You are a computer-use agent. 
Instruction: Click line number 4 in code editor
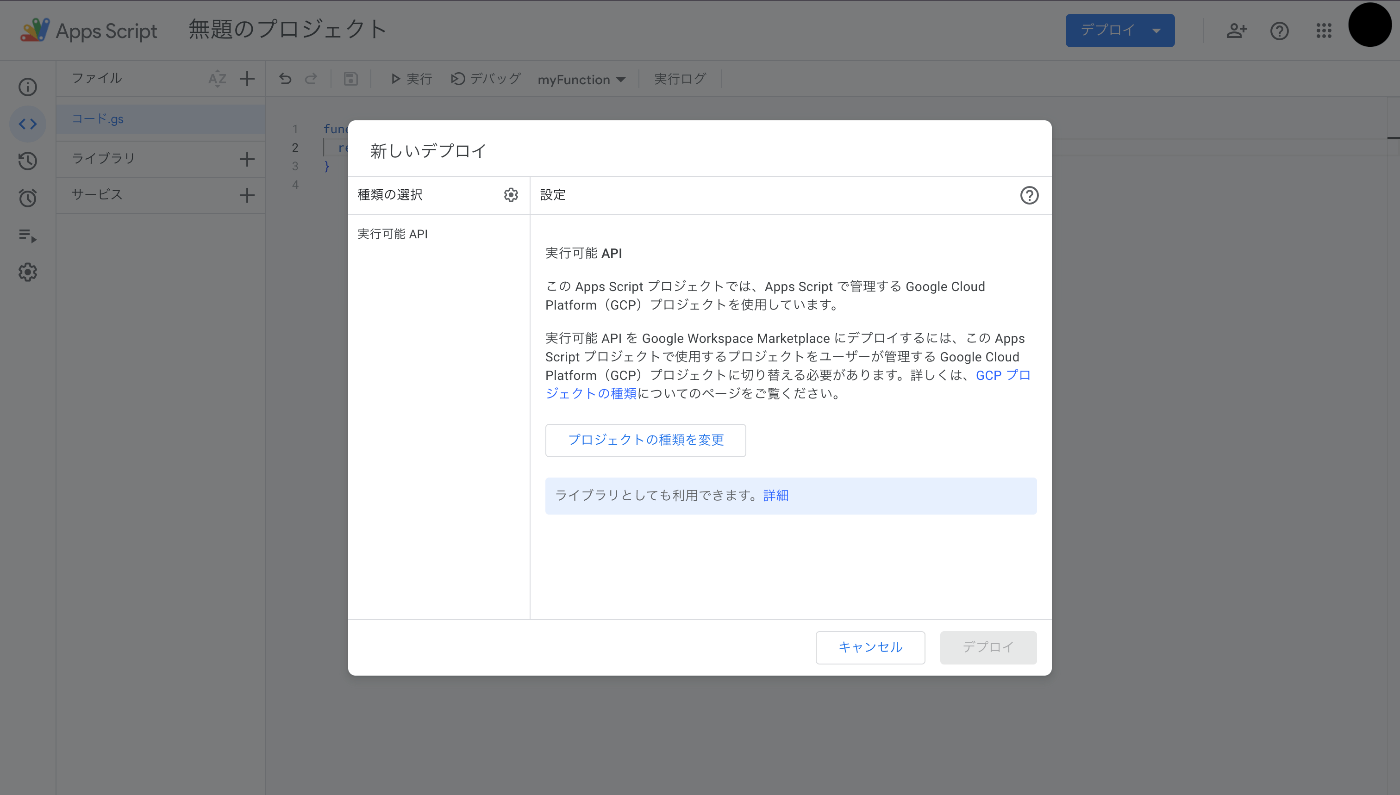click(294, 185)
